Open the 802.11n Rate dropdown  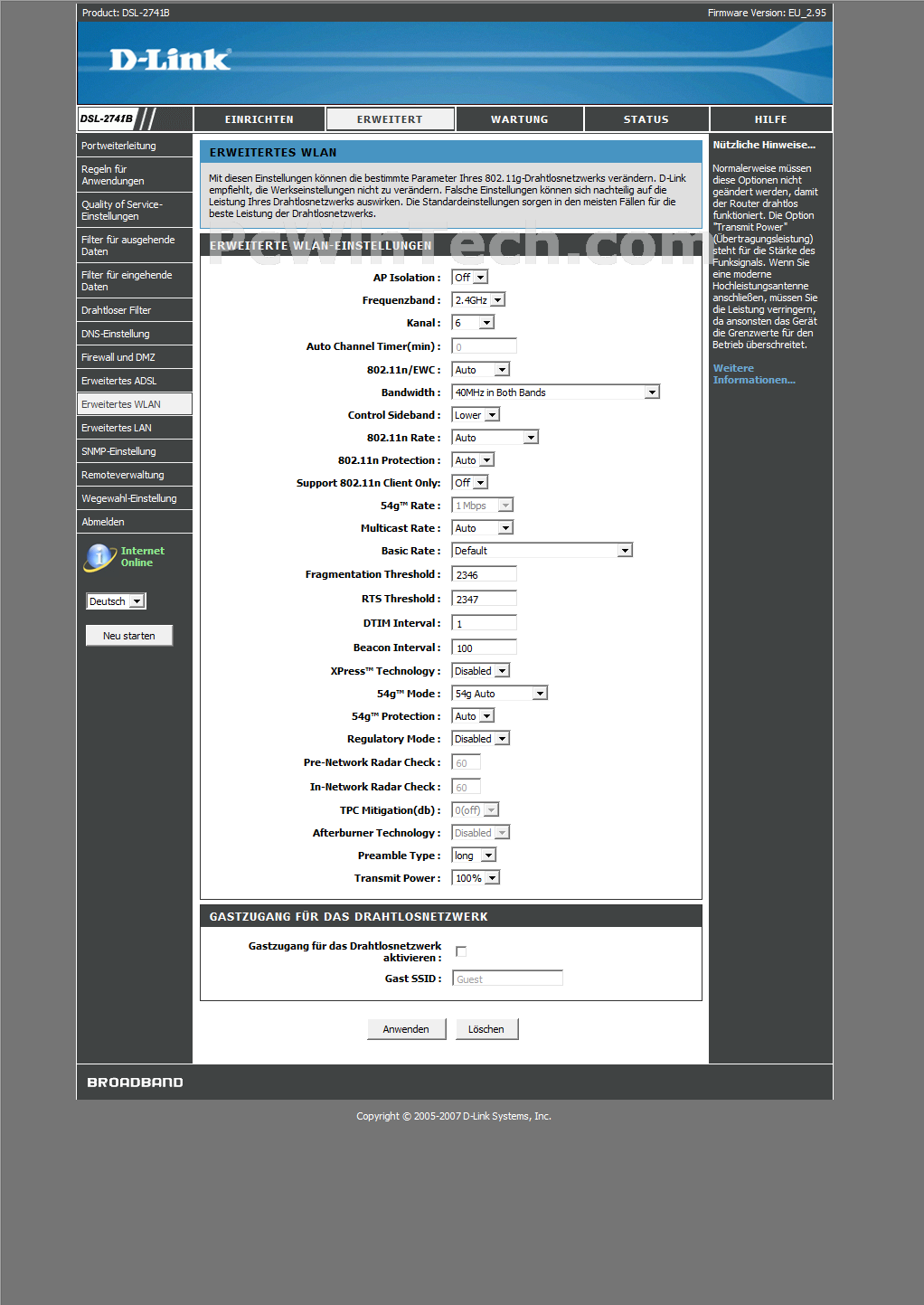point(495,438)
